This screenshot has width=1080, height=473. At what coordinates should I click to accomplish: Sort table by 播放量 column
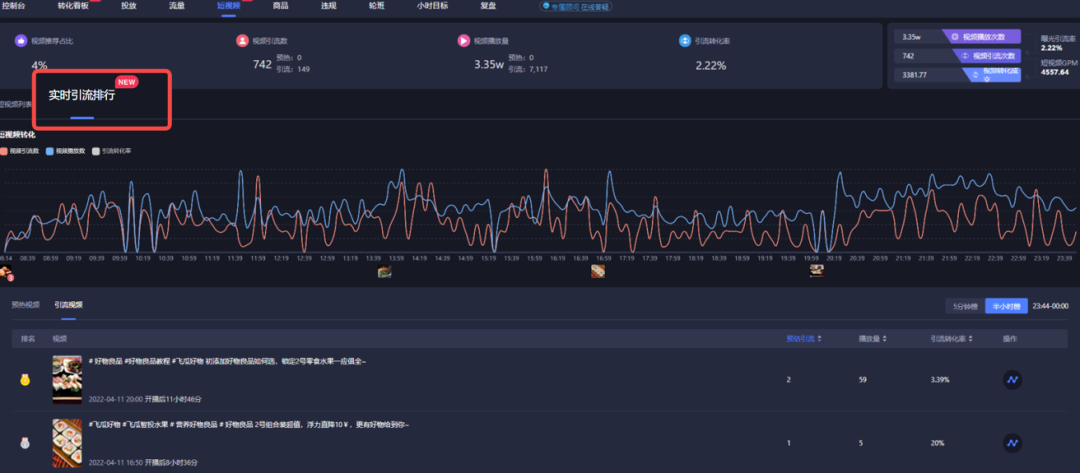pyautogui.click(x=871, y=339)
